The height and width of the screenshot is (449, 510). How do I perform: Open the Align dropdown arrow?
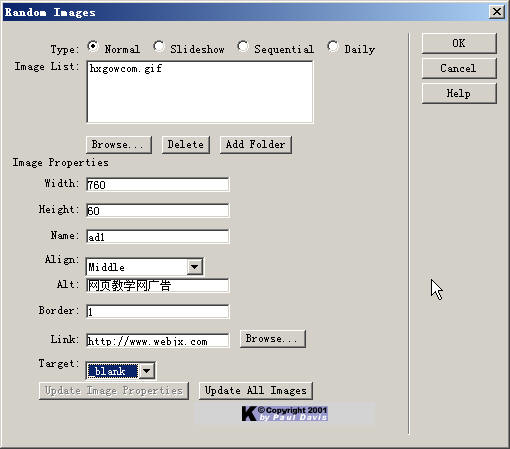tap(194, 267)
